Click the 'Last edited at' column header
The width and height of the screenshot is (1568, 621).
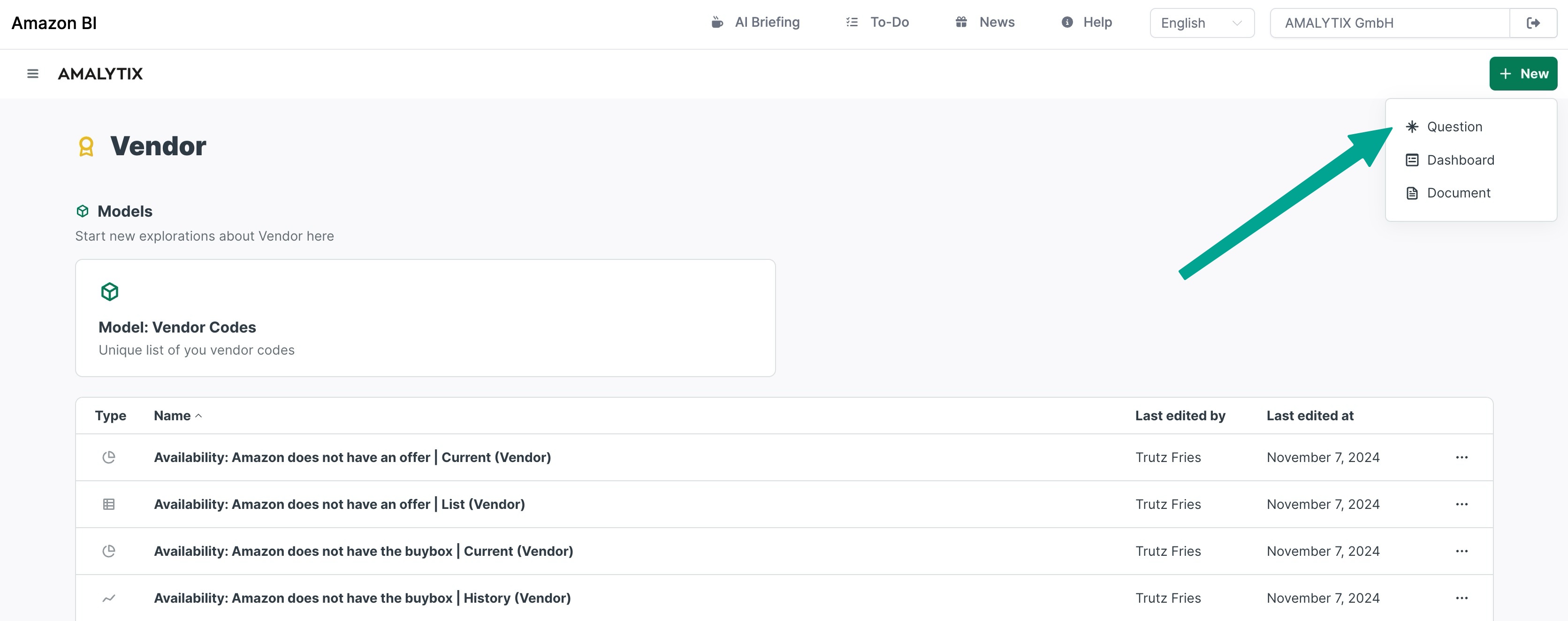[x=1310, y=416]
